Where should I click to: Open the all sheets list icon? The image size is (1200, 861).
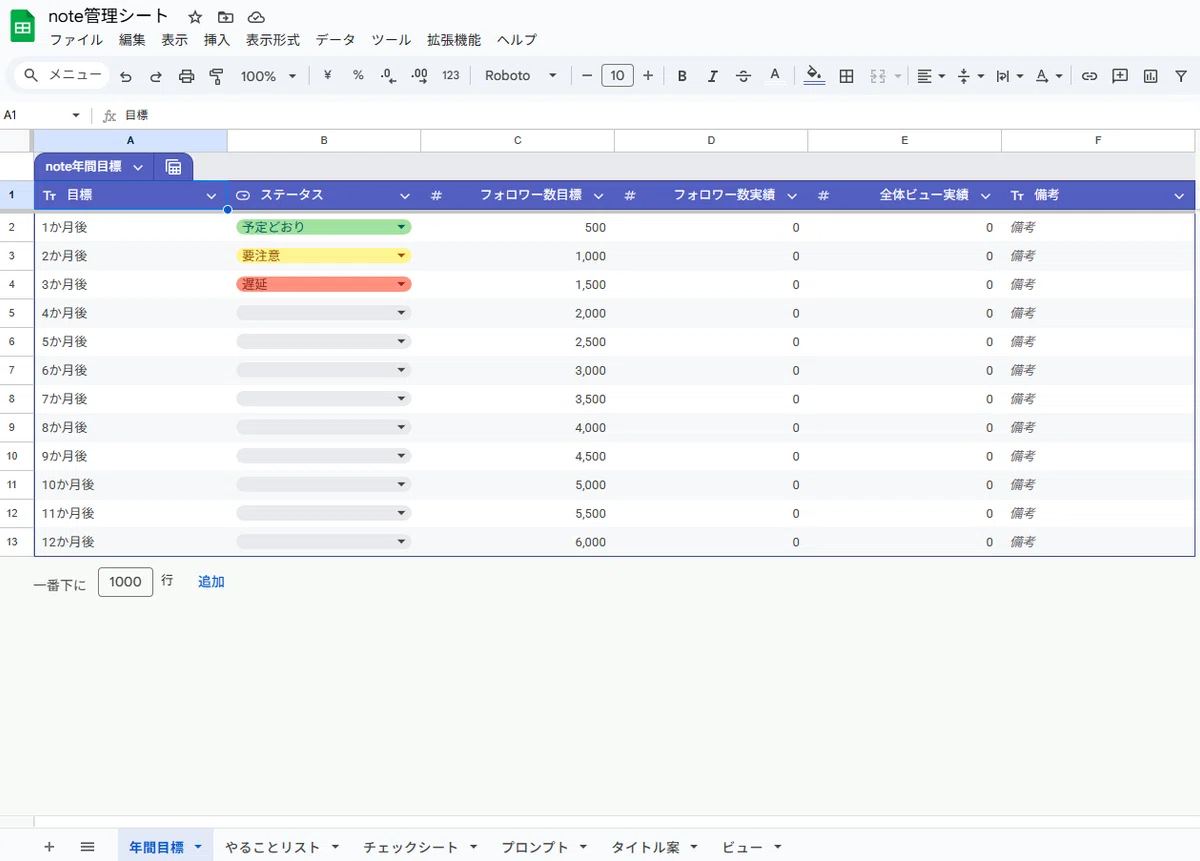tap(87, 847)
